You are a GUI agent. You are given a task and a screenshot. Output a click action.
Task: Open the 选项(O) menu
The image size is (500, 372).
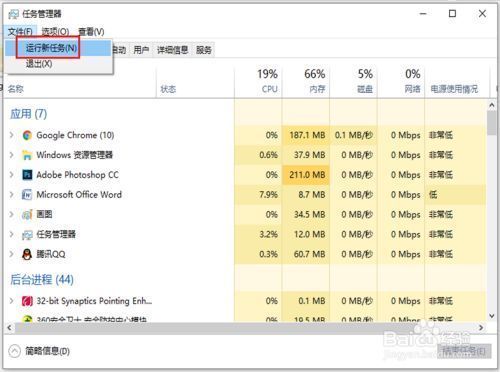(x=55, y=32)
